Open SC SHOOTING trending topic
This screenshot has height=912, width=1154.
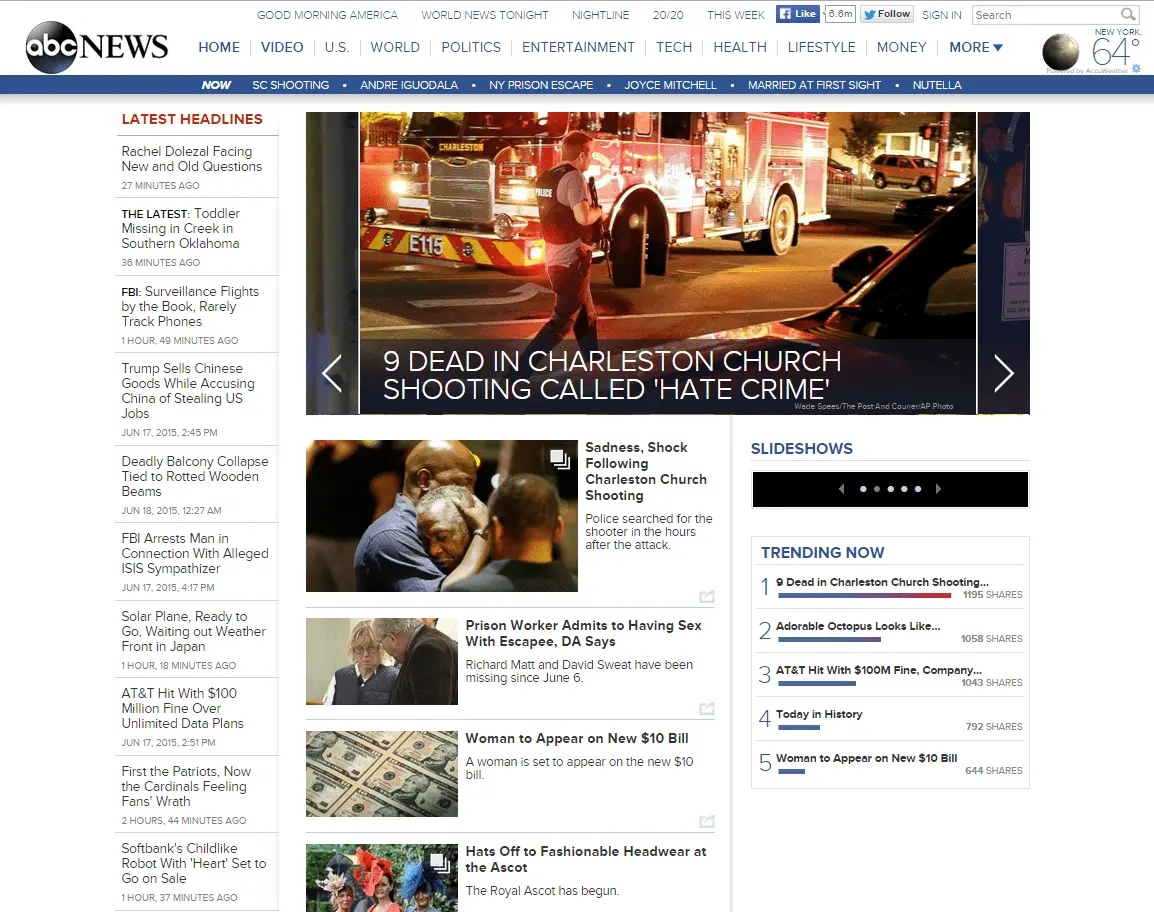[290, 85]
